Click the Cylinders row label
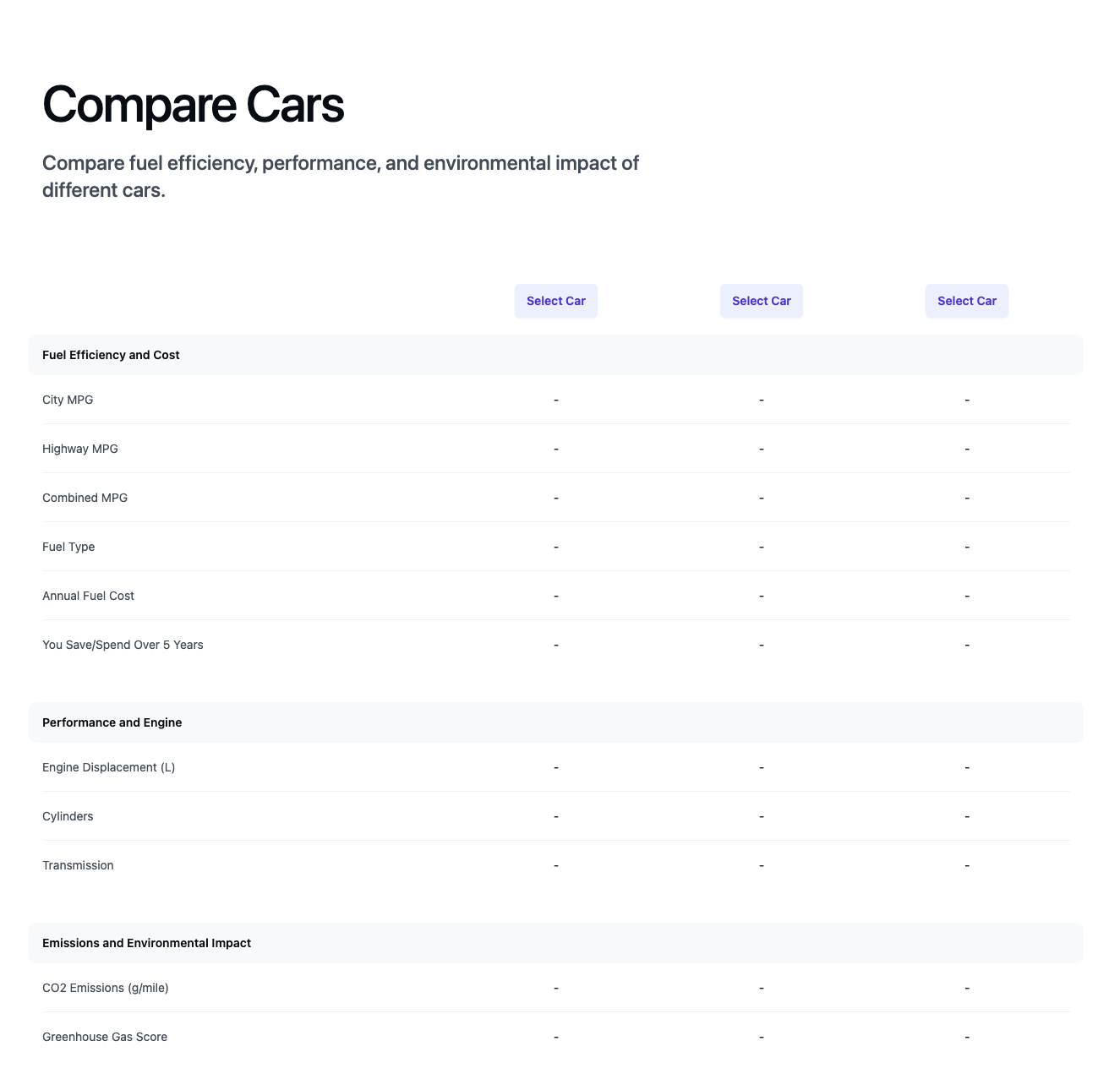 (68, 816)
